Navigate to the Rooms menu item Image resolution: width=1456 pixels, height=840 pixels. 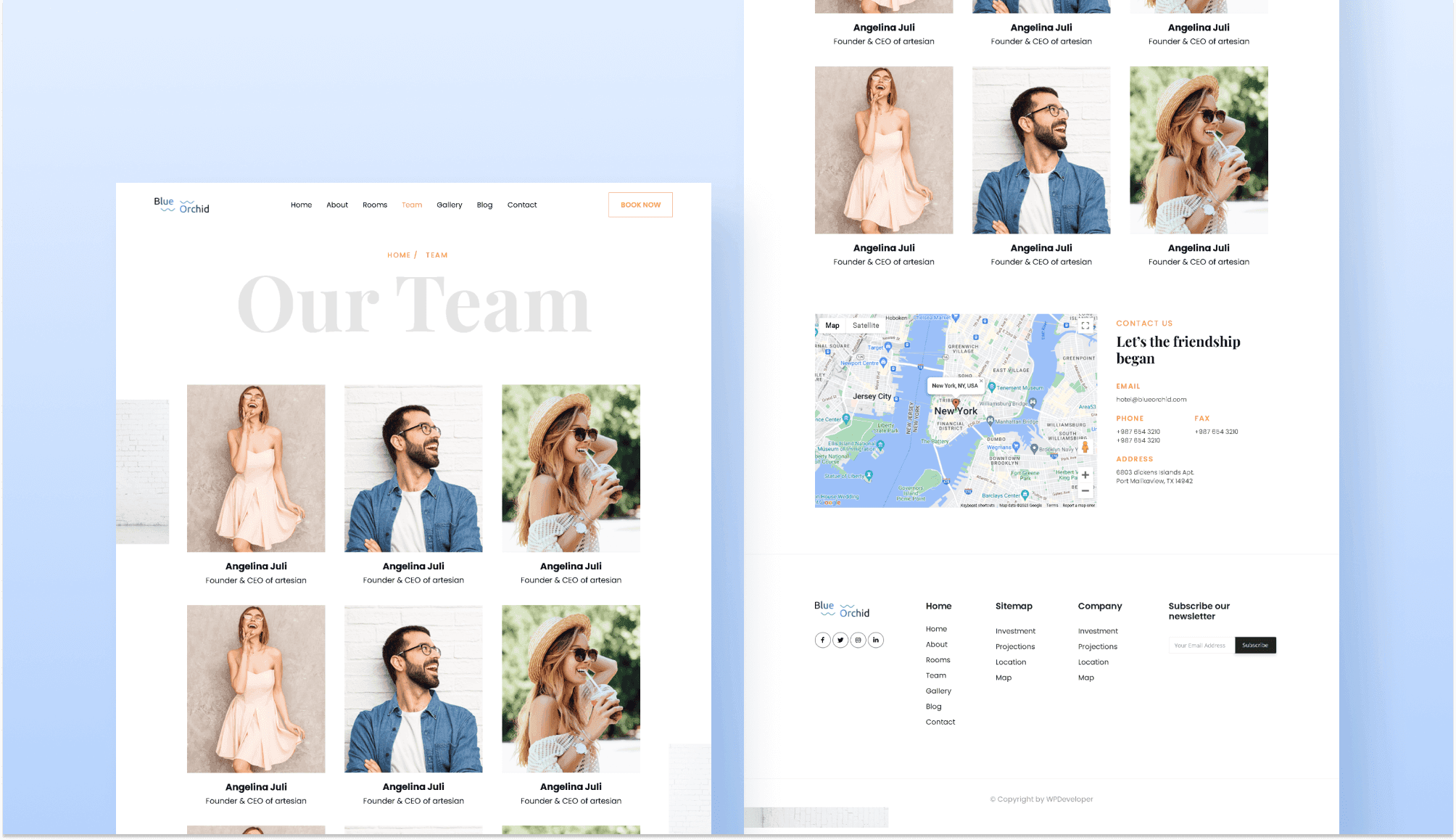click(x=375, y=205)
